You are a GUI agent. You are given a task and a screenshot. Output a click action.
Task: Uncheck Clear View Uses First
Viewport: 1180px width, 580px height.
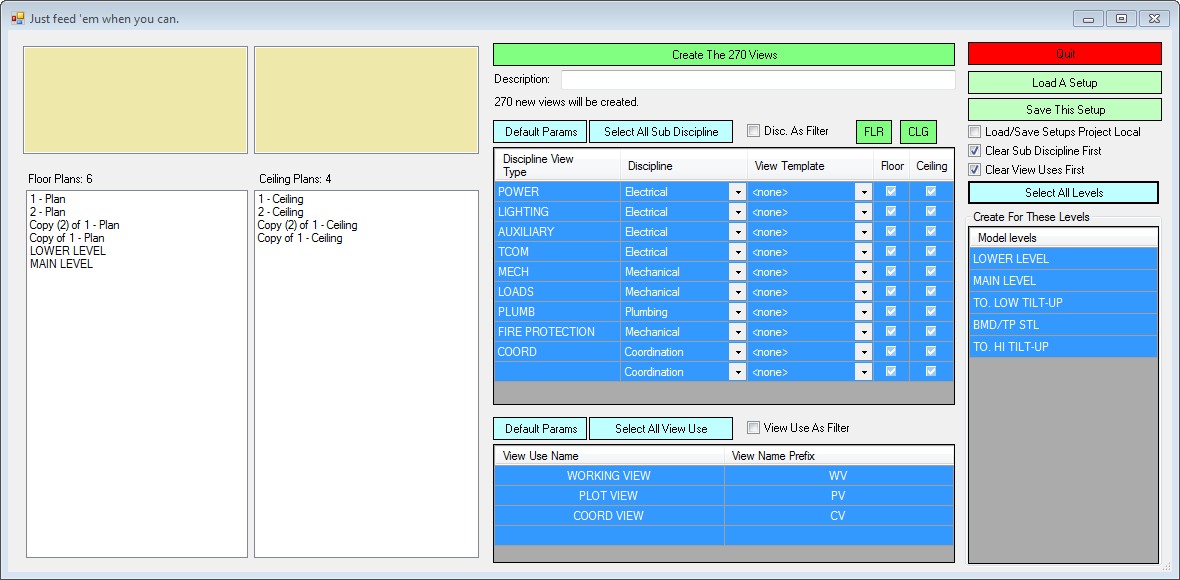click(x=975, y=170)
